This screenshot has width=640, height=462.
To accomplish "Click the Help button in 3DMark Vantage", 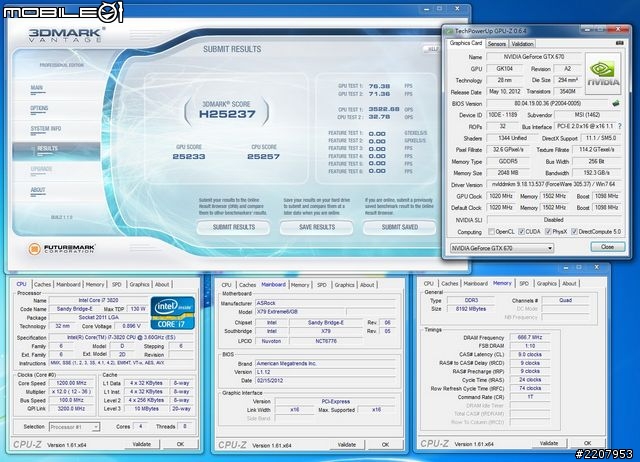I will click(432, 49).
